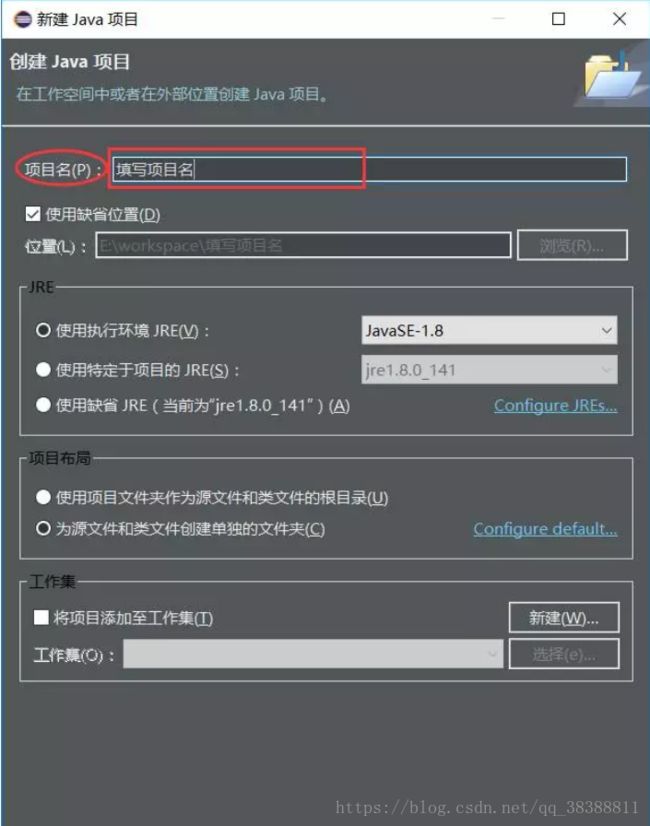This screenshot has height=826, width=650.
Task: Click the Java project folder wizard icon
Action: click(611, 75)
